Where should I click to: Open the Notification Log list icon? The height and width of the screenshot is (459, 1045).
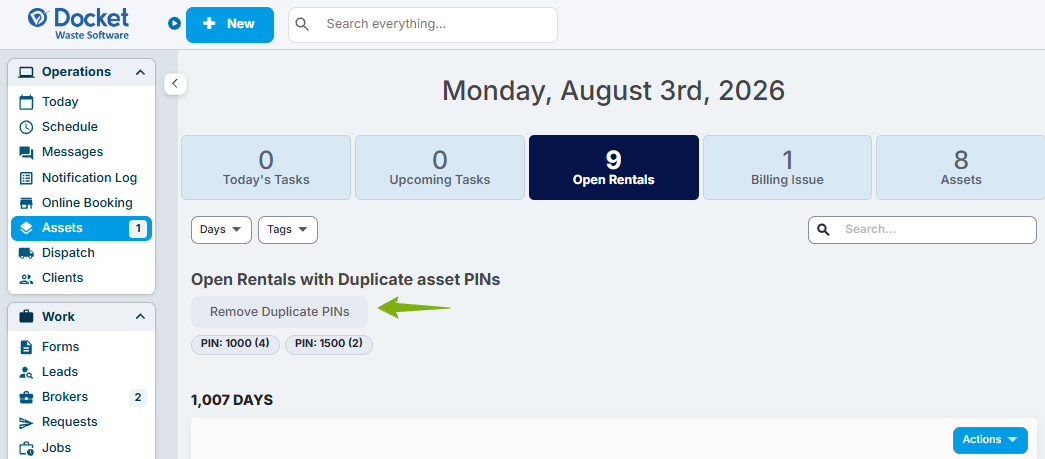(26, 178)
